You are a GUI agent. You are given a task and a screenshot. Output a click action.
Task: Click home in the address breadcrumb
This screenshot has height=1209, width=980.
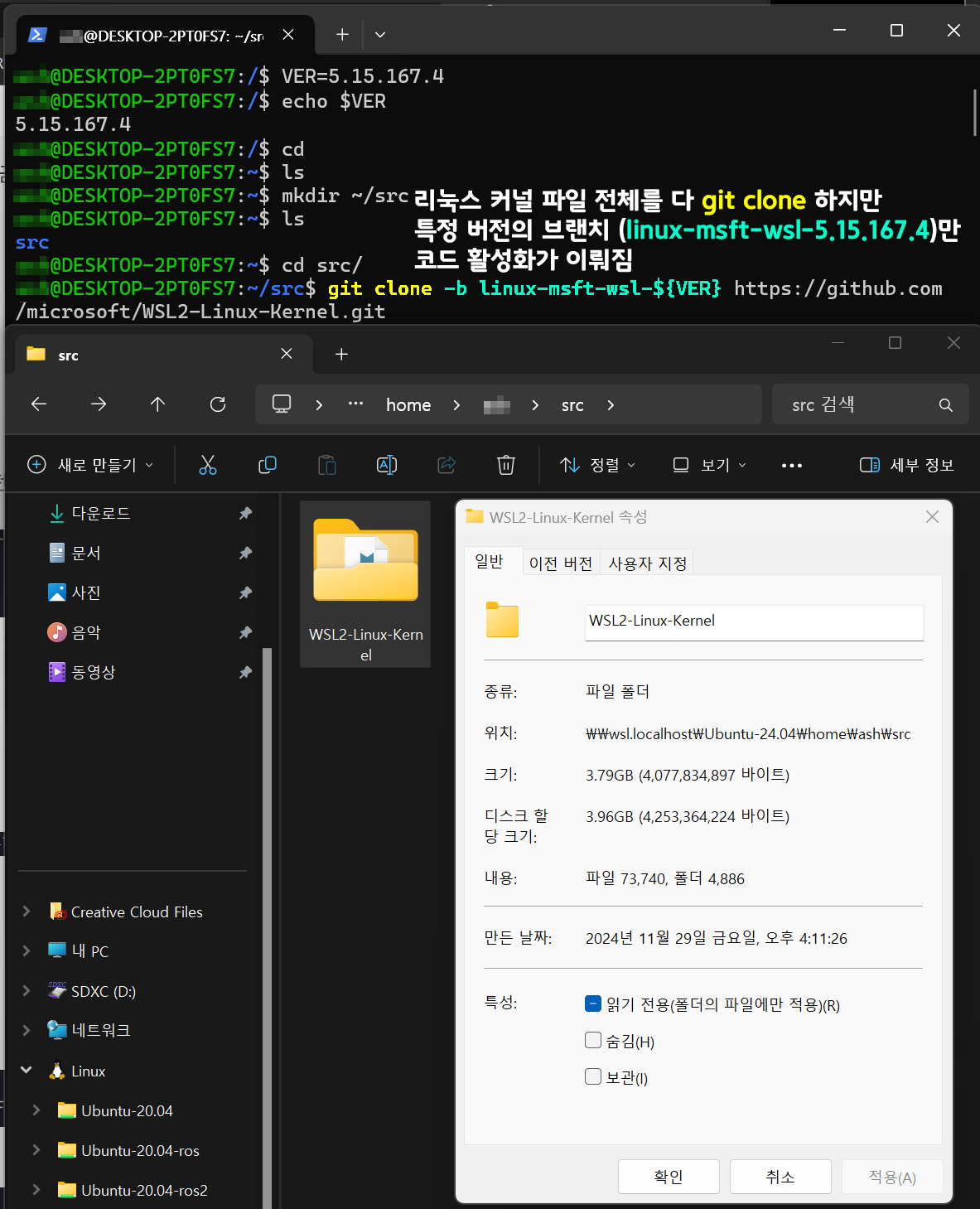[408, 405]
